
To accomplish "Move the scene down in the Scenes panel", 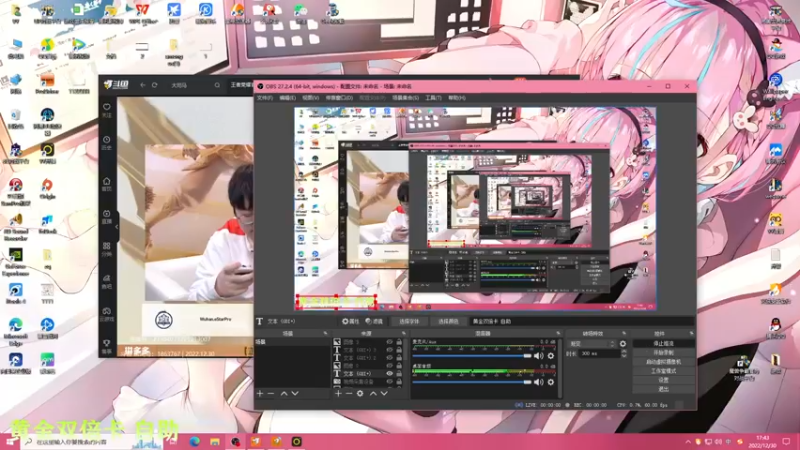I will point(295,393).
